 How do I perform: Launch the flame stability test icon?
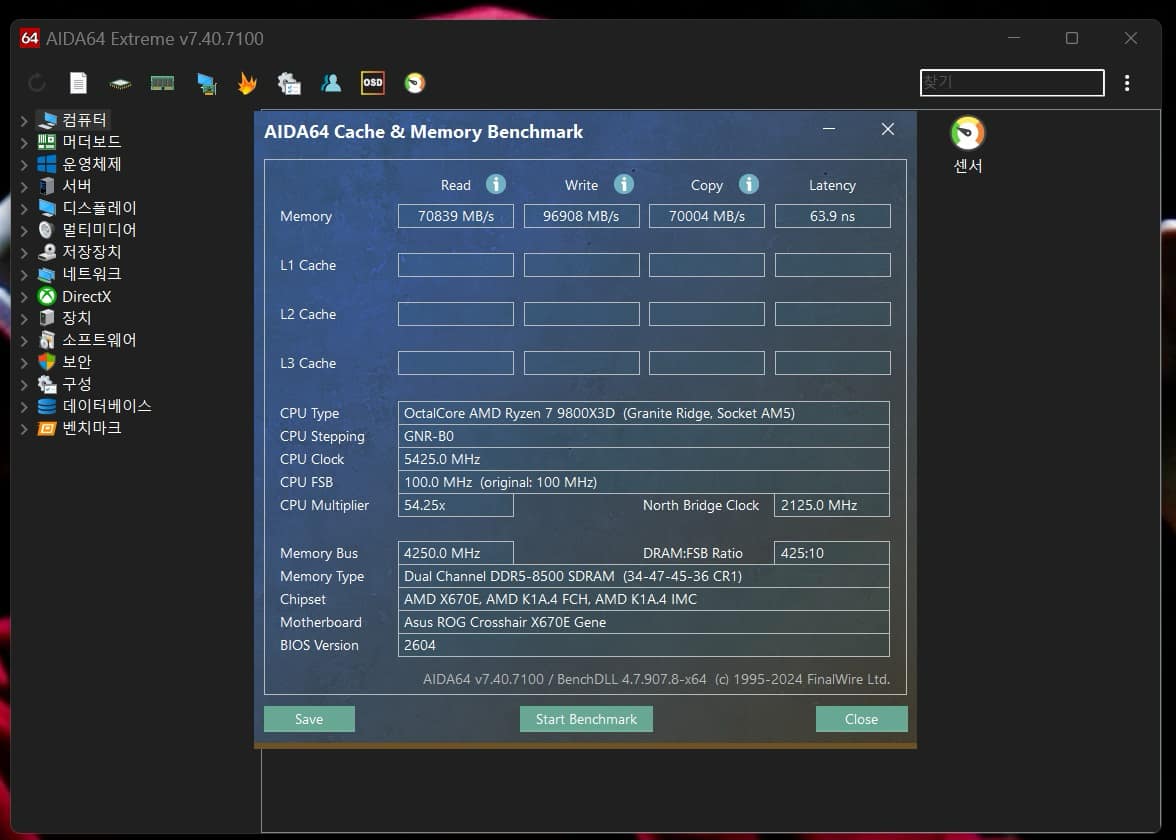click(247, 83)
